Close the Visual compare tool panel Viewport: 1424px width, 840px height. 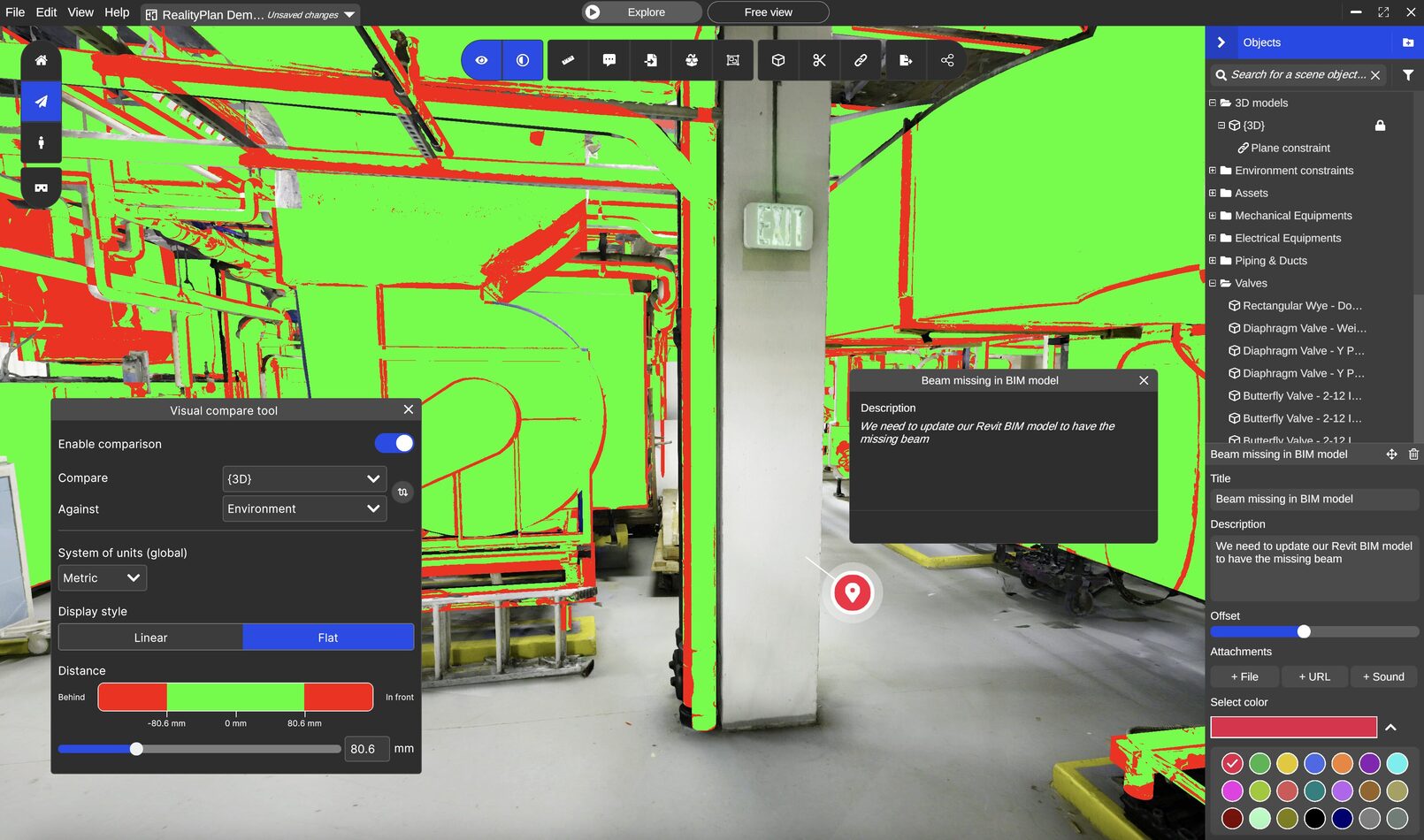408,409
